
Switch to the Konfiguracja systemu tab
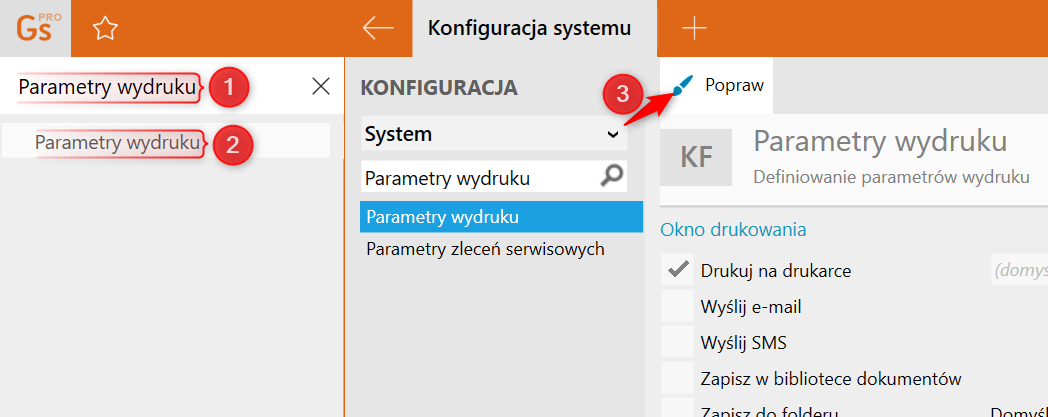click(x=529, y=28)
